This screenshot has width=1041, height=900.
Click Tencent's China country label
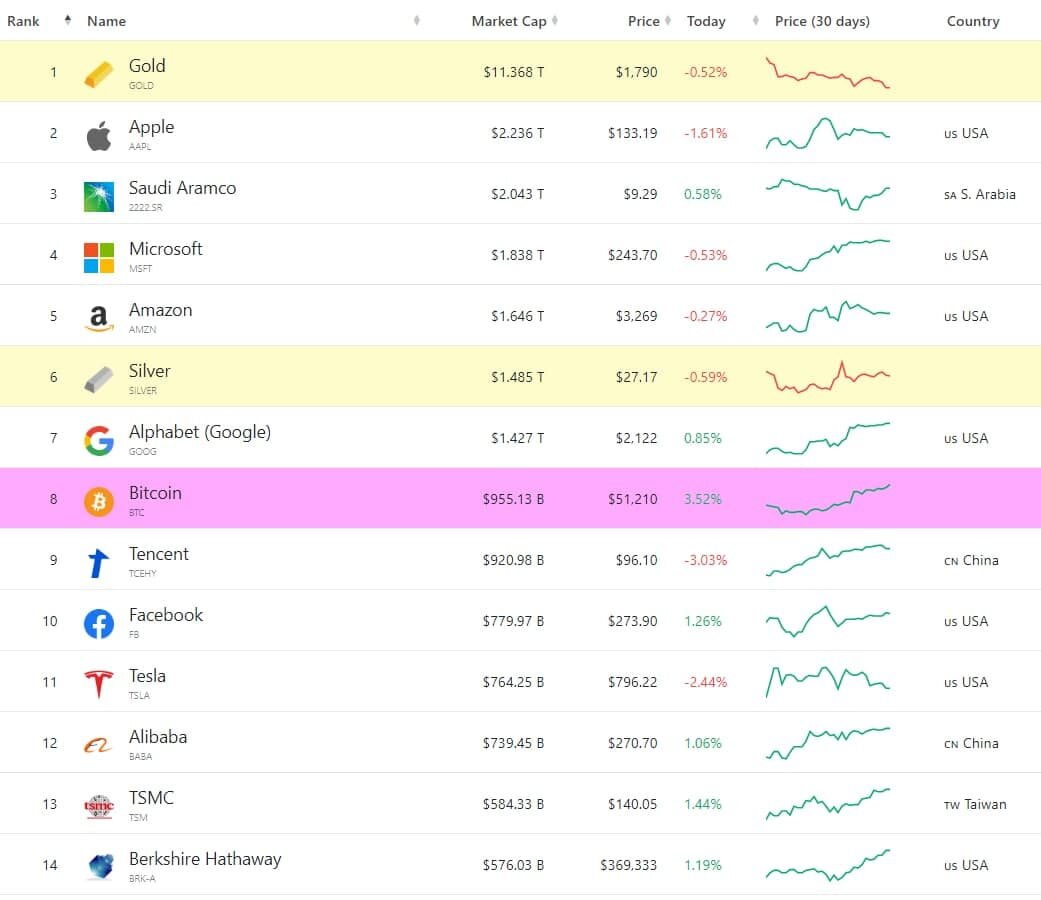[x=971, y=561]
